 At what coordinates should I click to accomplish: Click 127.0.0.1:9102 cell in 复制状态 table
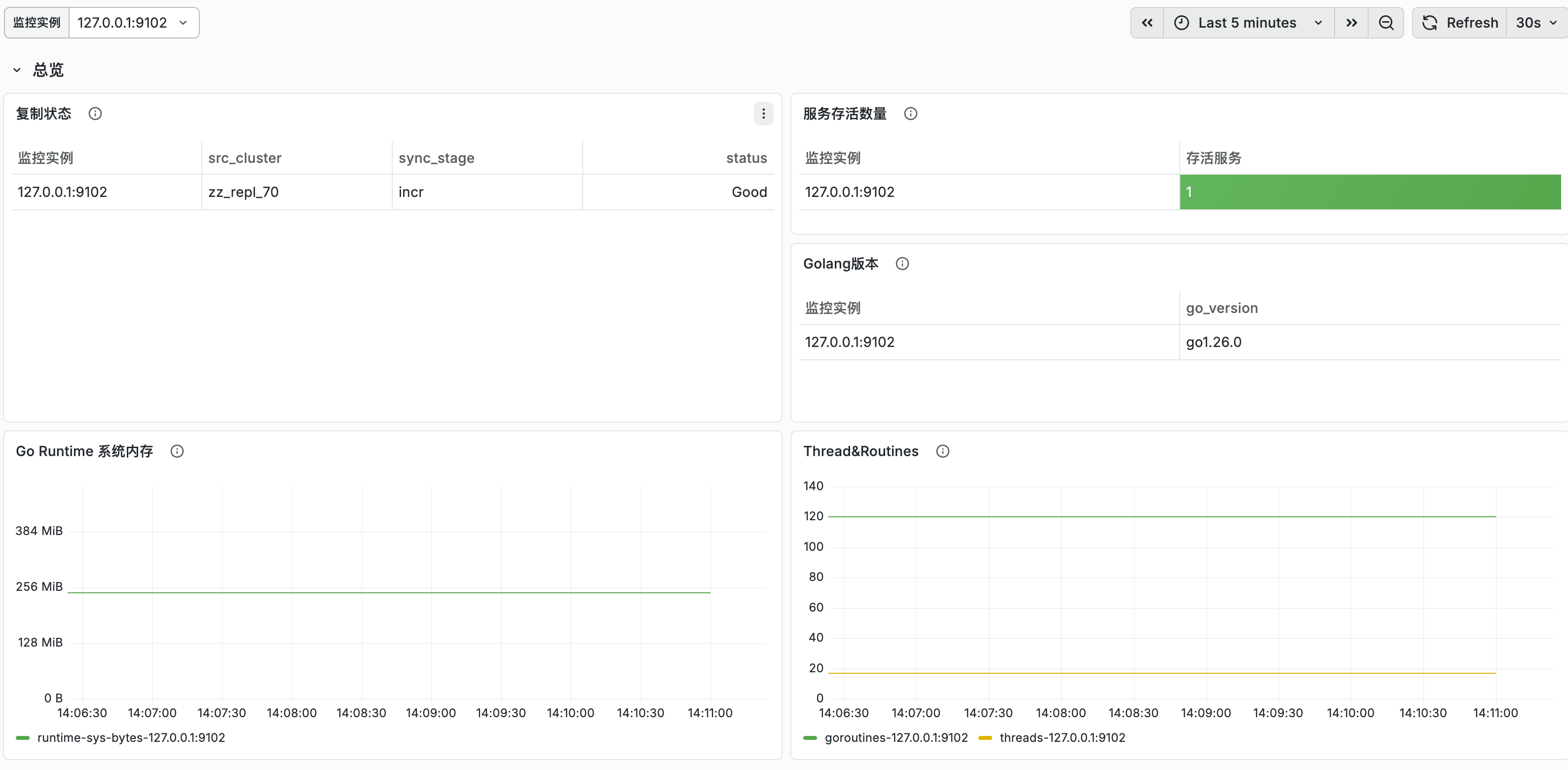click(107, 192)
